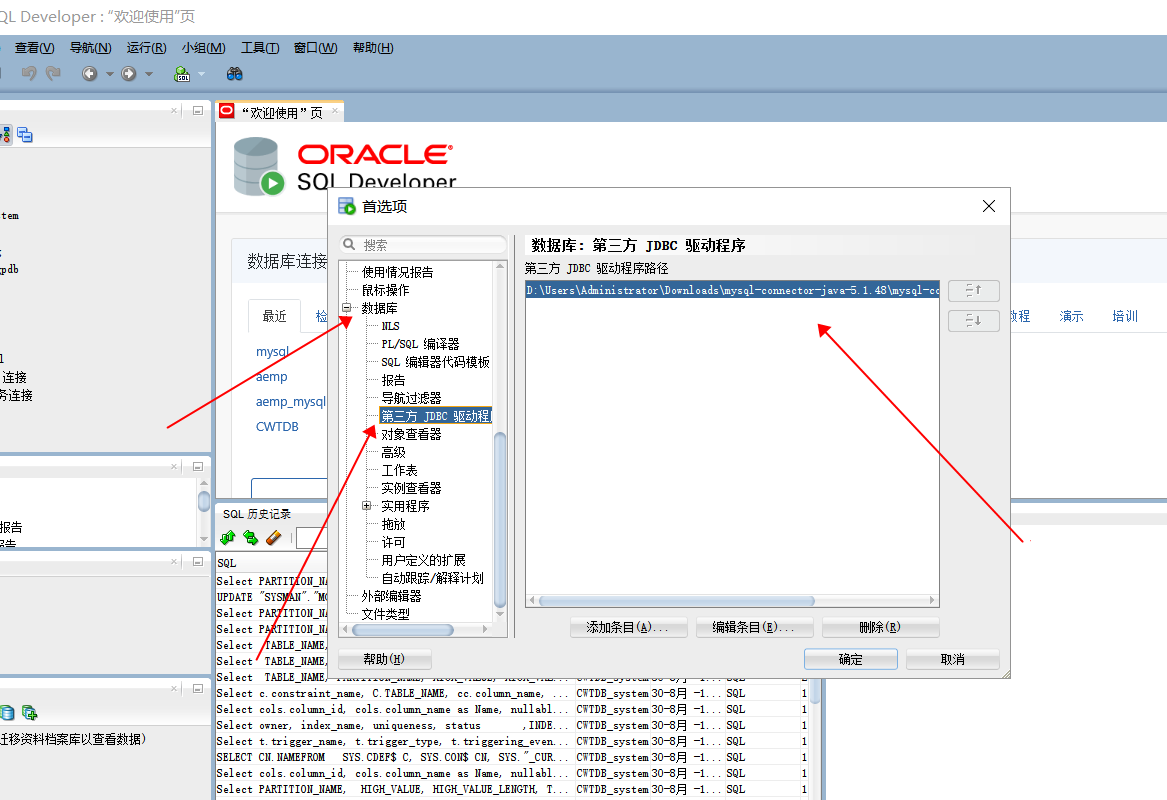
Task: Open the dropdown arrow beside the SQL worksheet icon
Action: tap(201, 74)
